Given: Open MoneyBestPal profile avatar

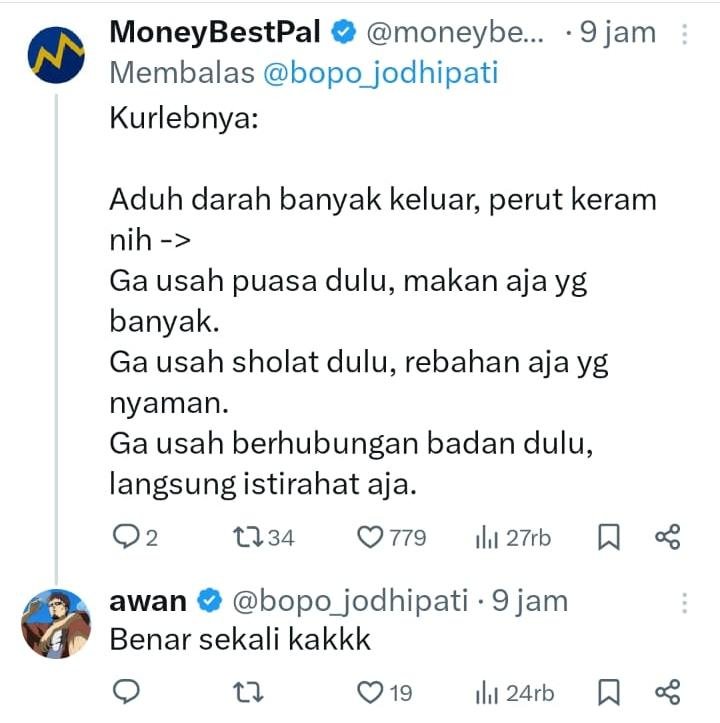Looking at the screenshot, I should pyautogui.click(x=56, y=55).
